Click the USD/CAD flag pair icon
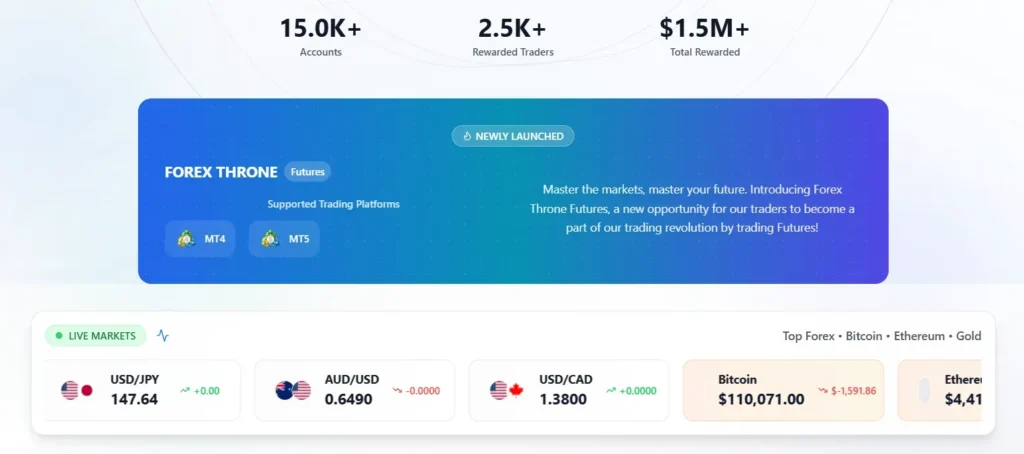The height and width of the screenshot is (454, 1024). point(507,390)
